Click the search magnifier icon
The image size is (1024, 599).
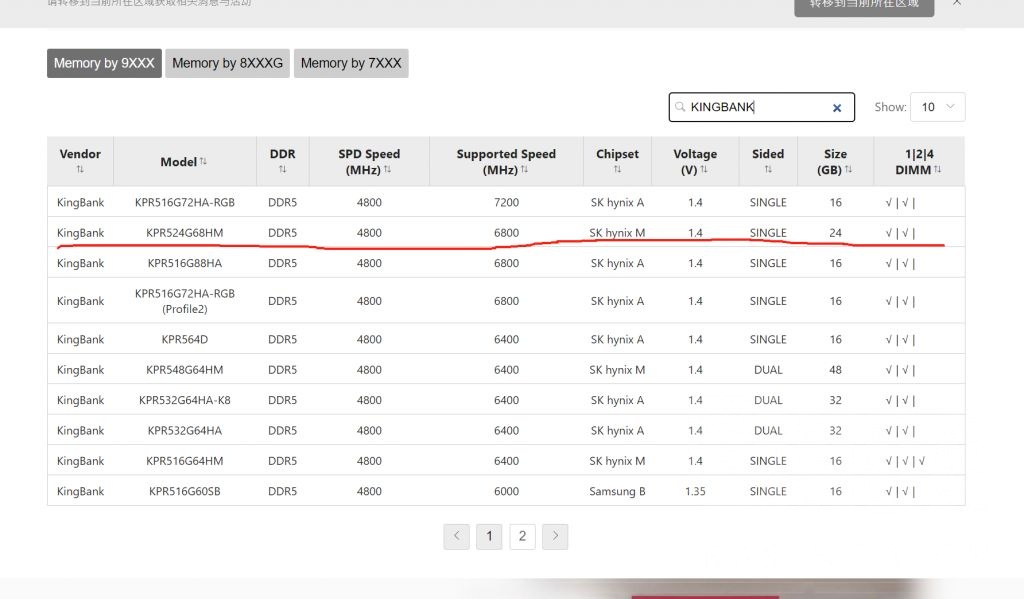(x=681, y=107)
